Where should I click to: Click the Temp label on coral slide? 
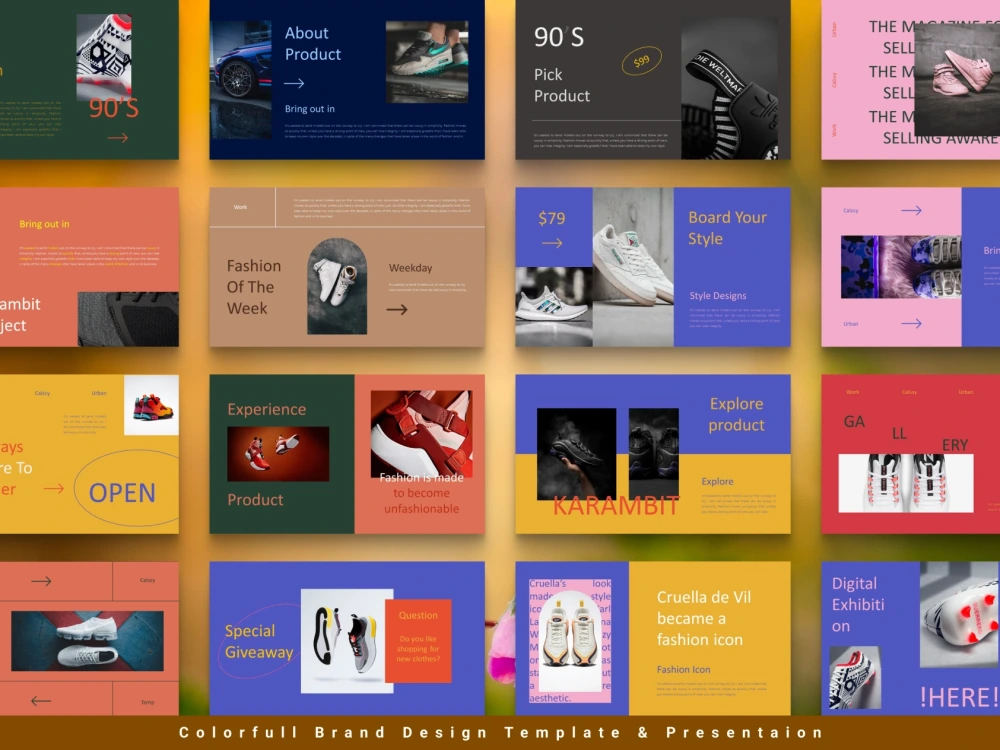click(147, 702)
